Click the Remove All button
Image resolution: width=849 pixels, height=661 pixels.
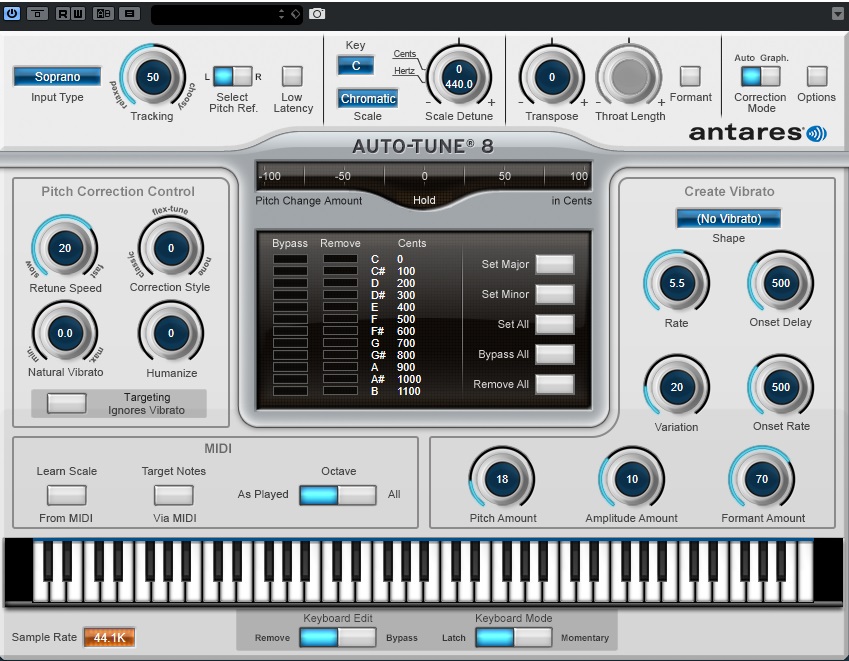coord(554,384)
